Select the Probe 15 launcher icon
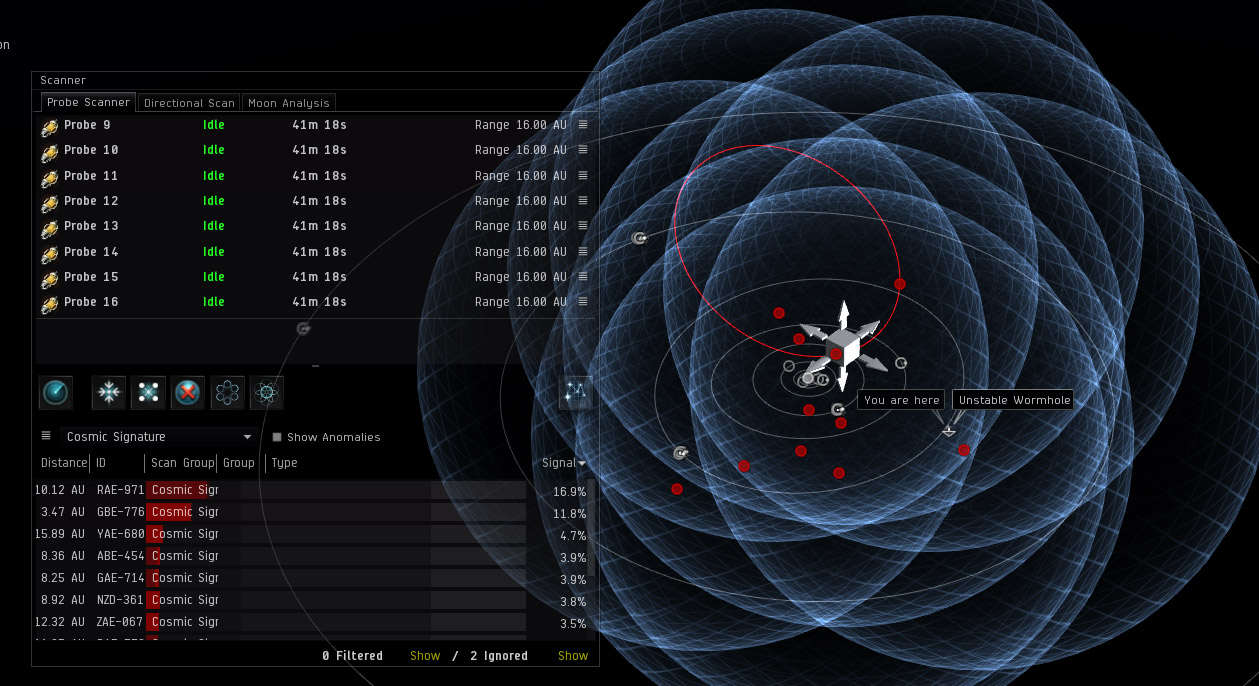Screen dimensions: 1259x686 point(49,278)
